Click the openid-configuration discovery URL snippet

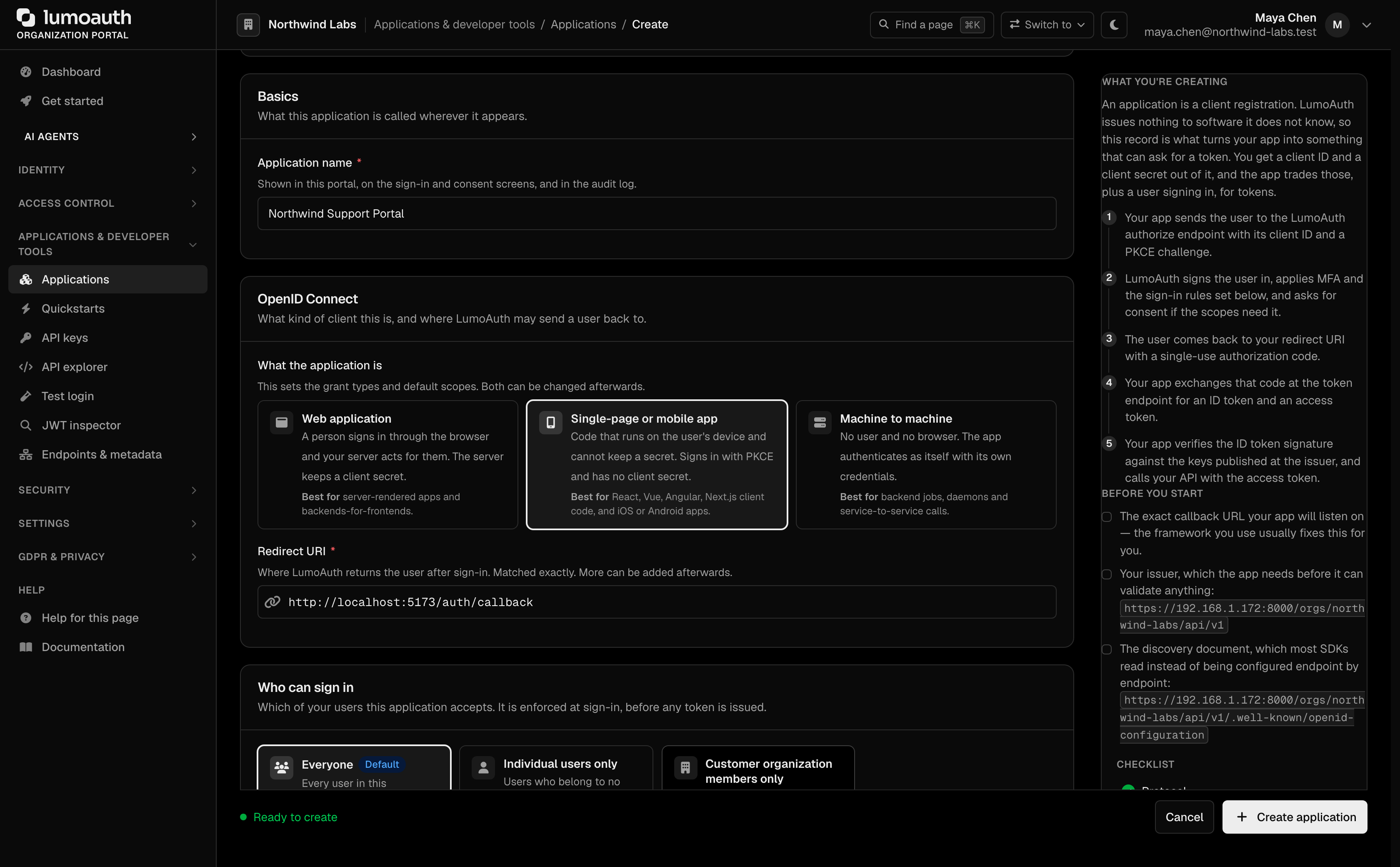[x=1242, y=717]
